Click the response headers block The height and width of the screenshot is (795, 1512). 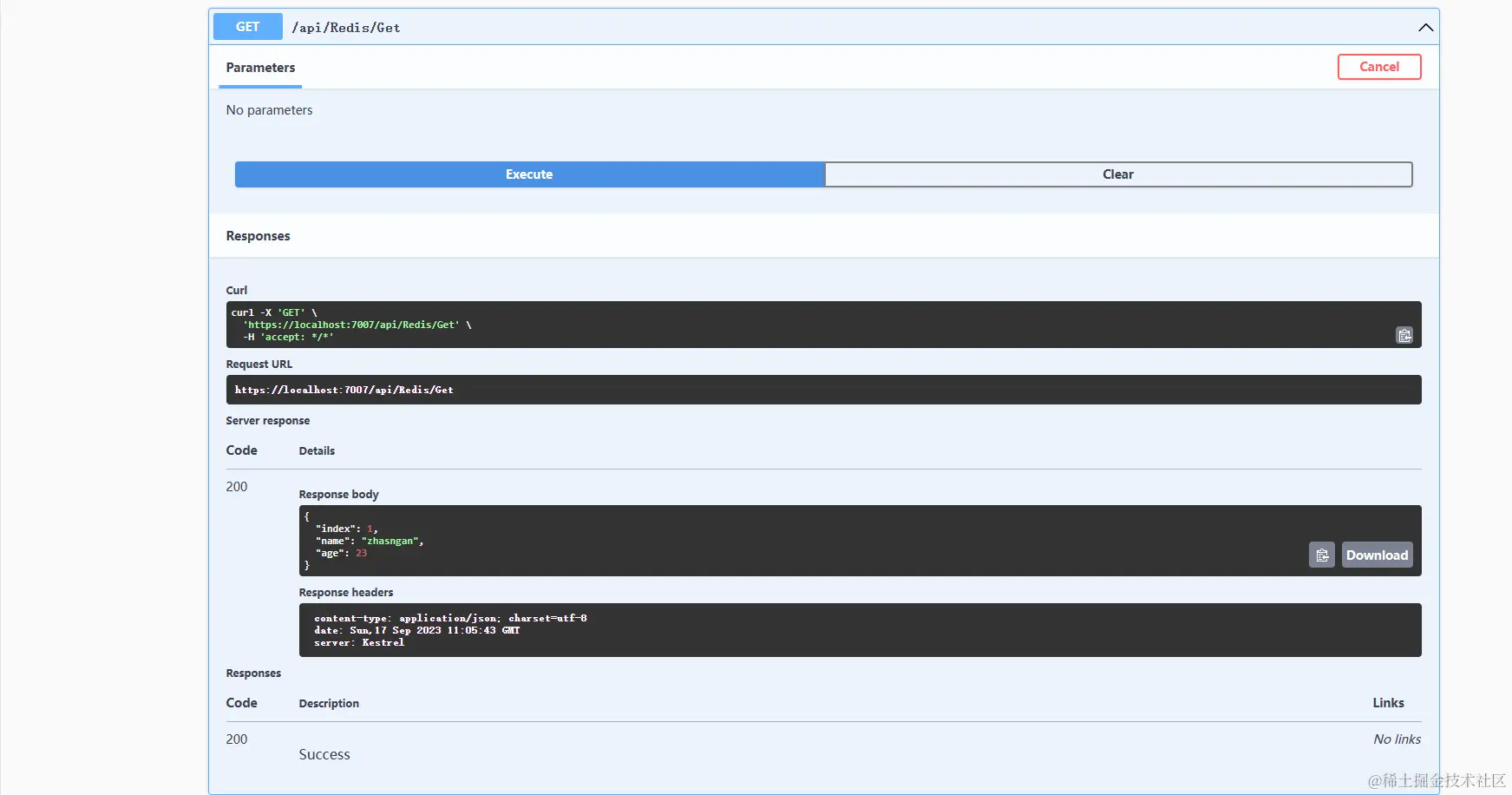tap(860, 630)
